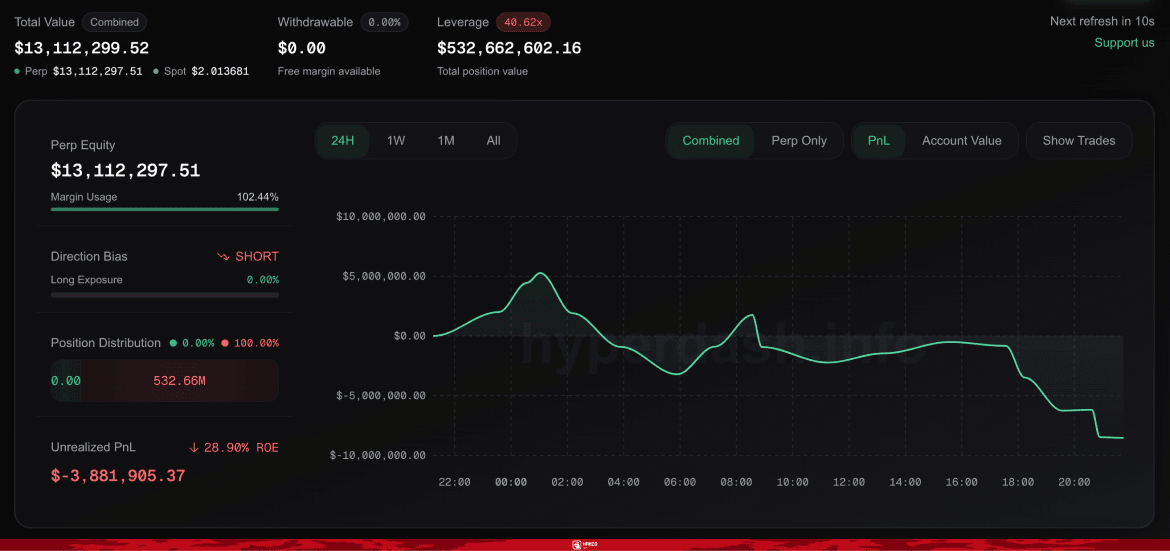This screenshot has width=1170, height=551.
Task: Click the Long Exposure 0.00% value
Action: (263, 280)
